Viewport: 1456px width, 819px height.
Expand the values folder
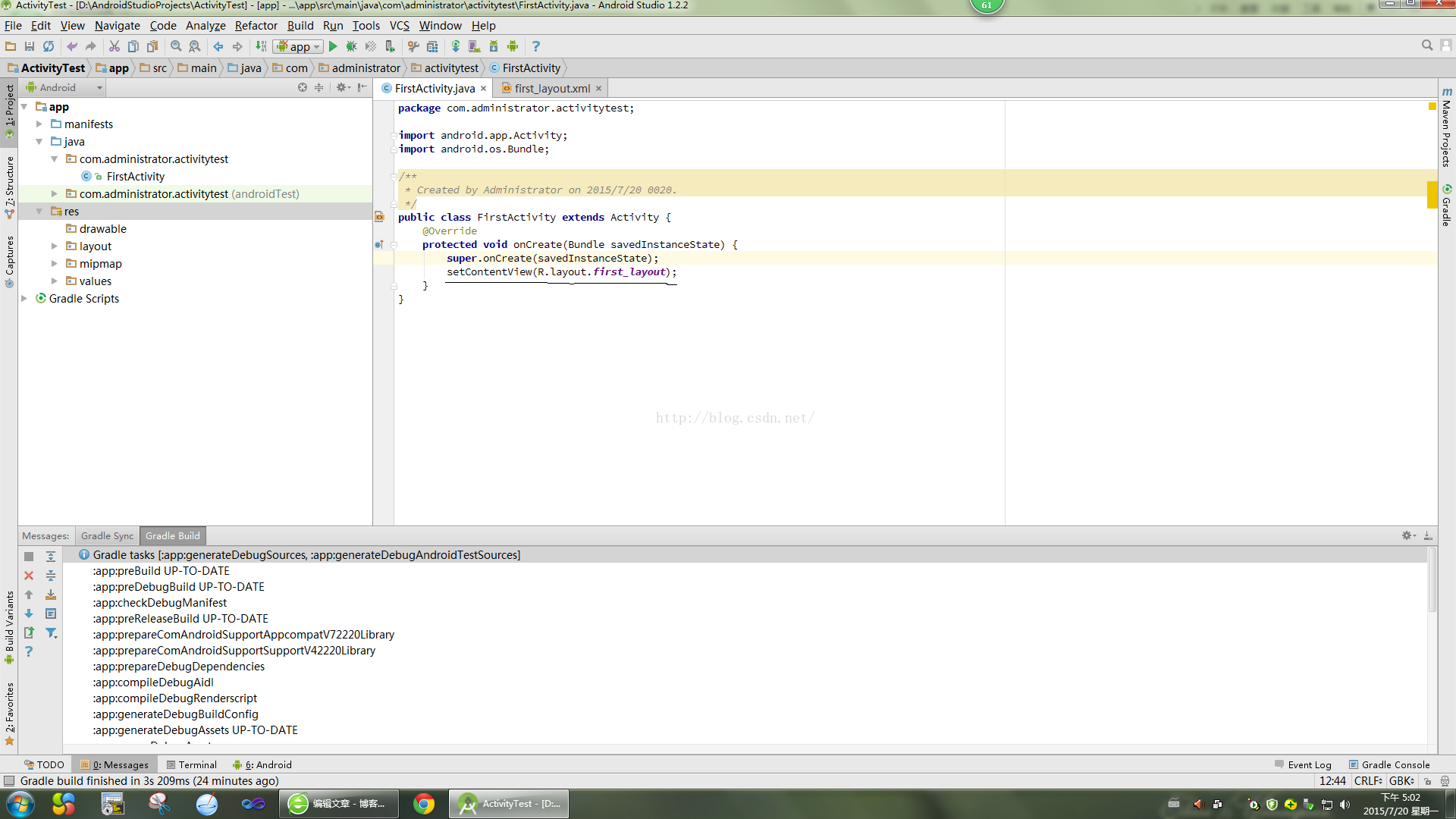coord(55,281)
